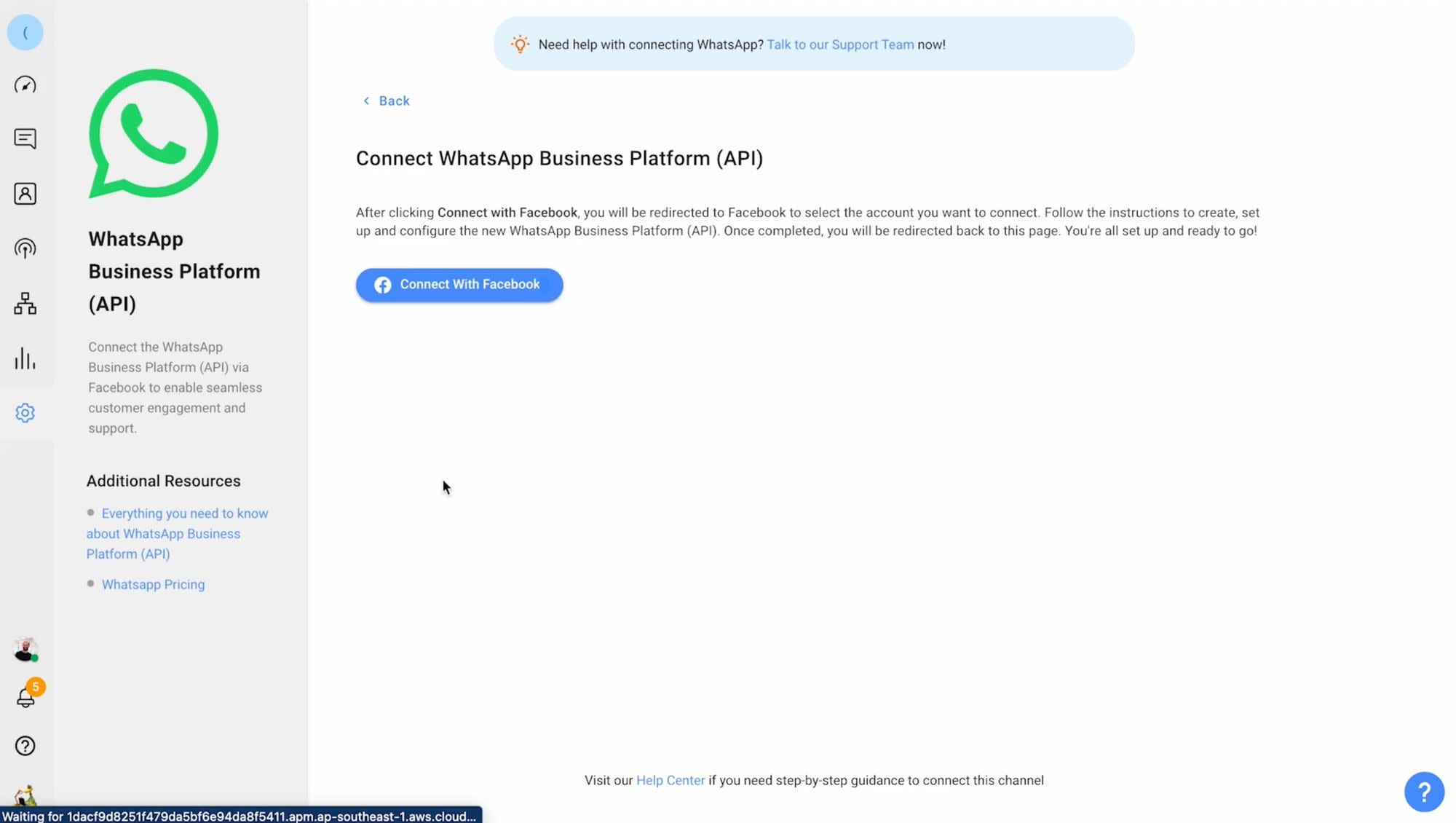
Task: Navigate back using Back arrow
Action: pos(386,100)
